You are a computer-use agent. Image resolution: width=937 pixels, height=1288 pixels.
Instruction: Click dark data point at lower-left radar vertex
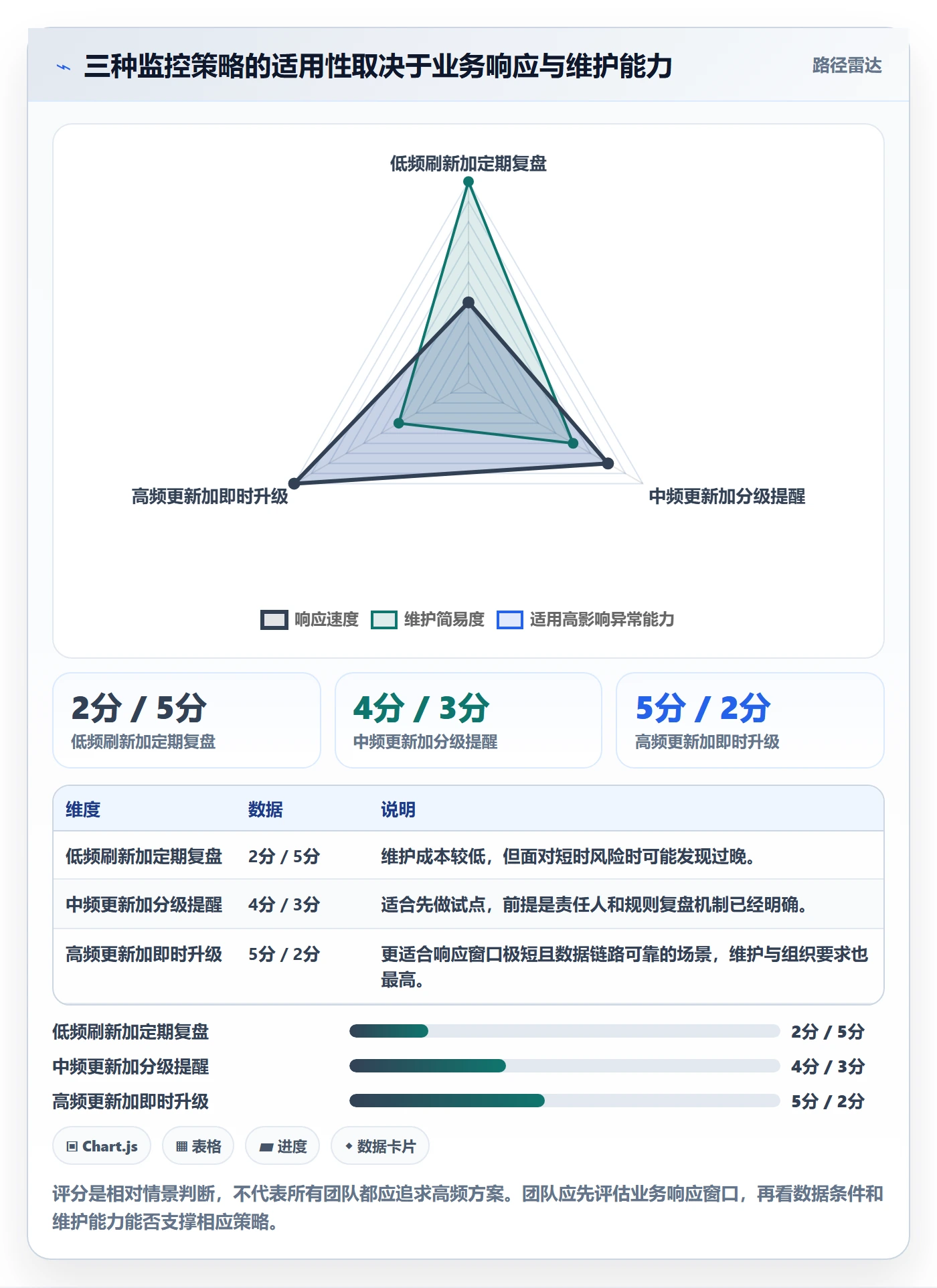click(294, 483)
